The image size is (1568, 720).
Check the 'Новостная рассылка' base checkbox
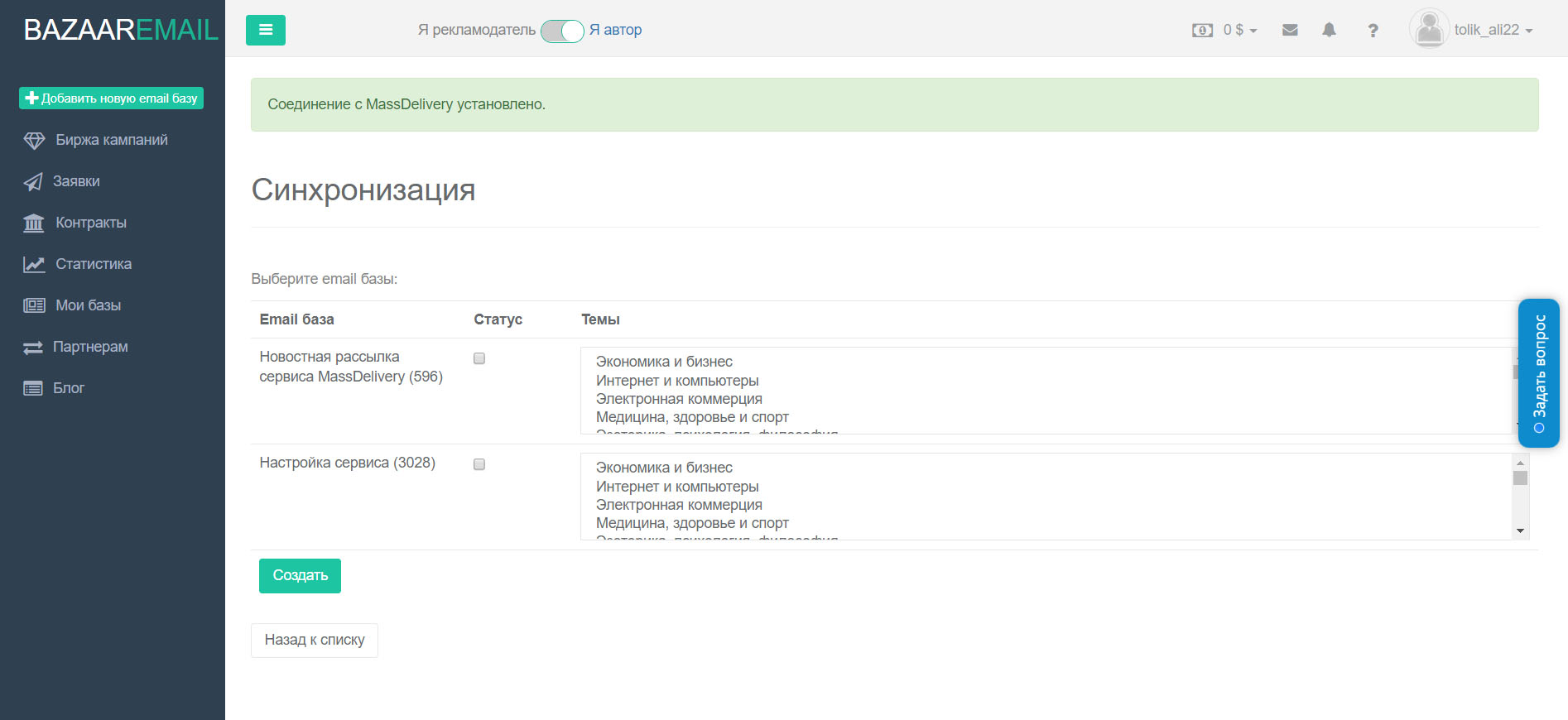click(x=479, y=358)
